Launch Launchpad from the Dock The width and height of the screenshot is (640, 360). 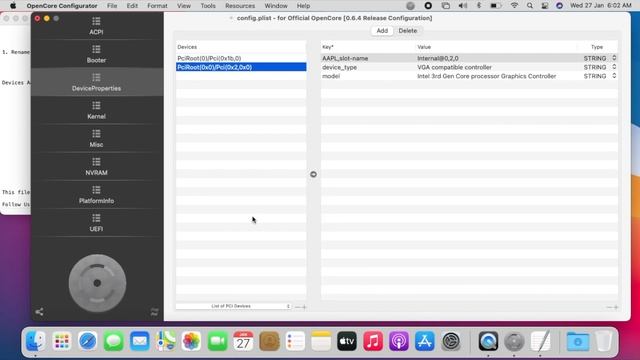coord(62,341)
